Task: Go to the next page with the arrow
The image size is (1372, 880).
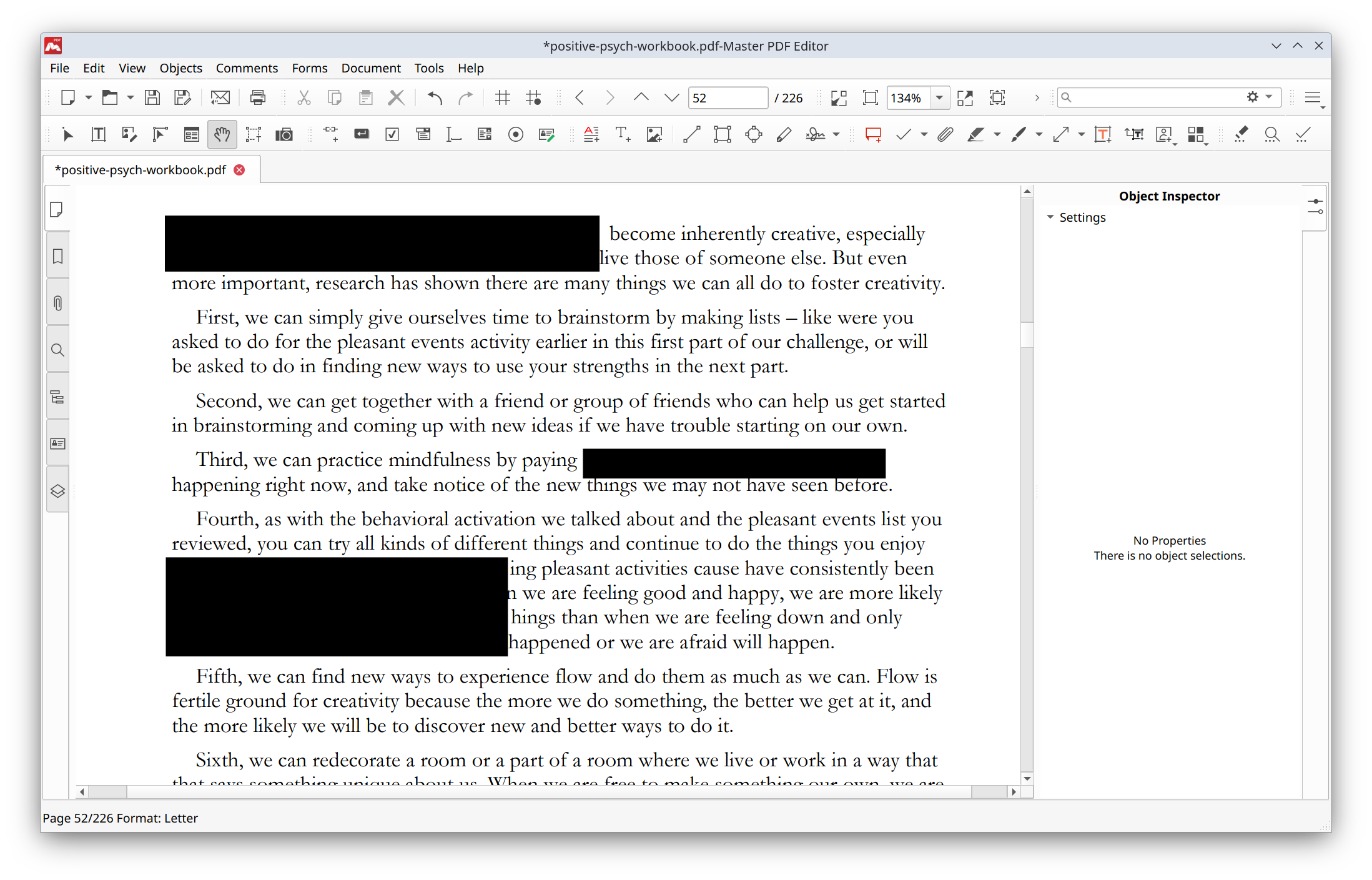Action: pos(609,97)
